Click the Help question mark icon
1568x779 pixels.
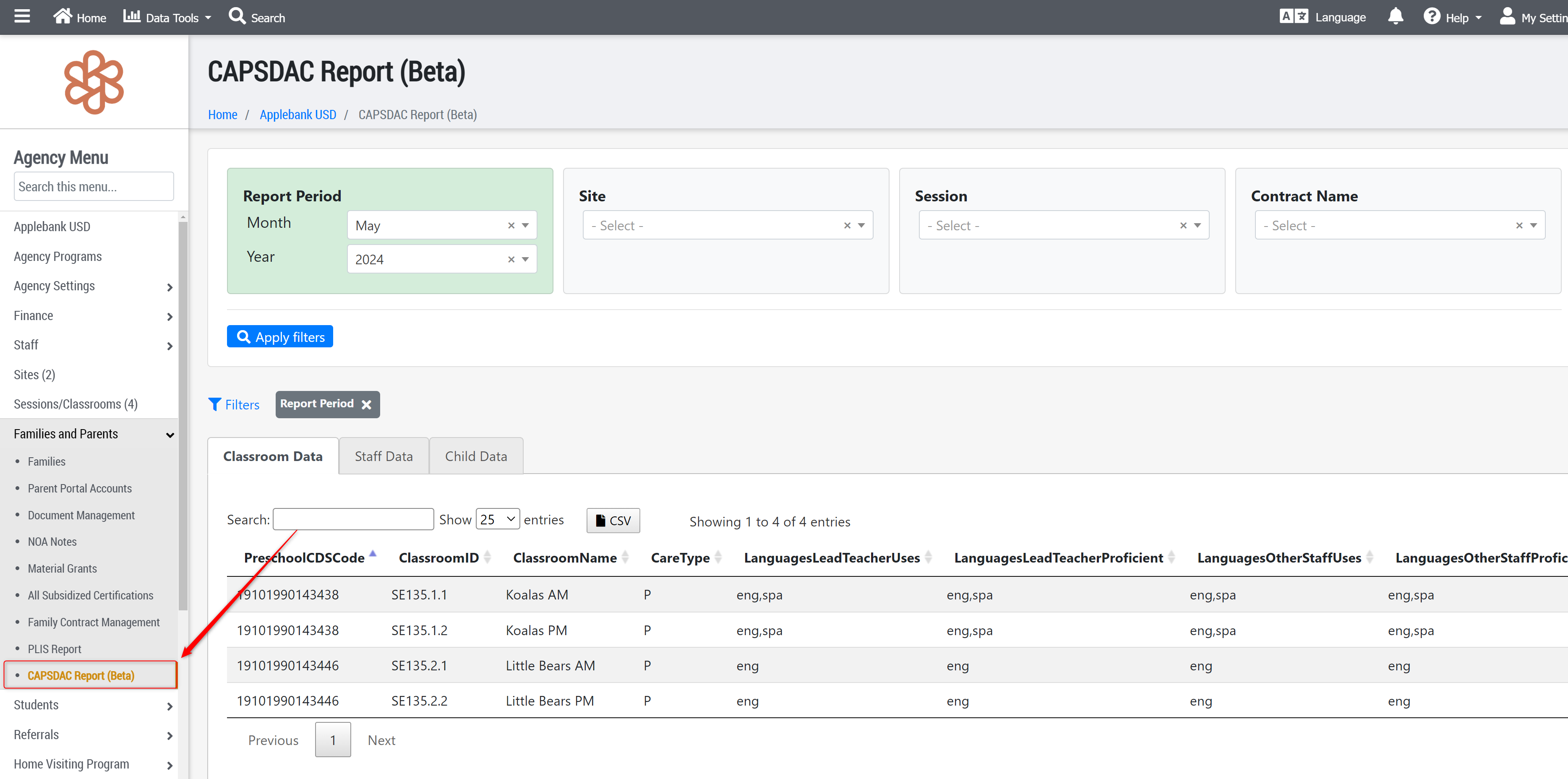point(1432,16)
